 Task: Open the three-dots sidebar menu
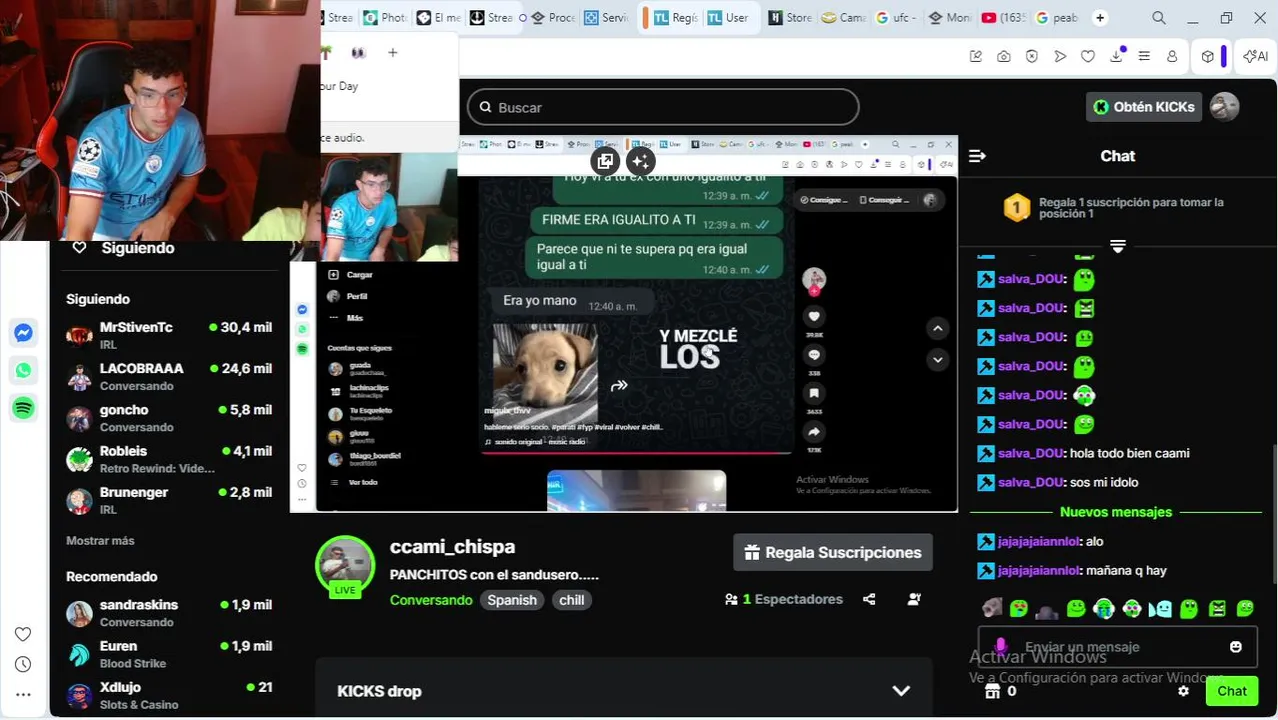coord(23,694)
